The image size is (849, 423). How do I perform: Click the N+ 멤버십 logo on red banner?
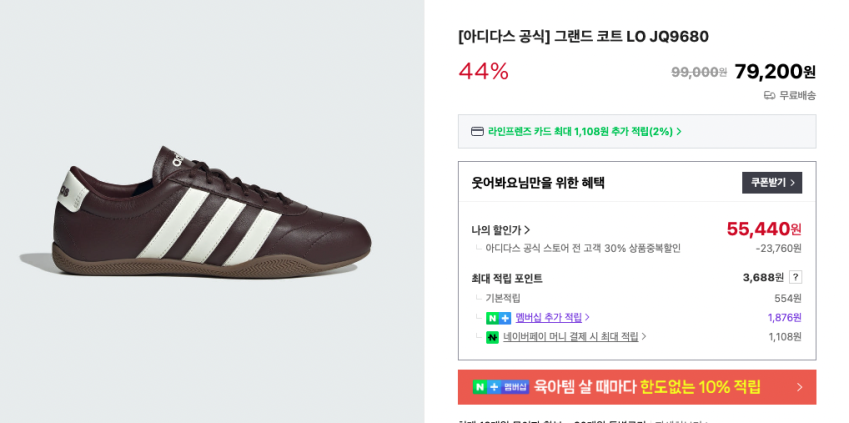500,387
